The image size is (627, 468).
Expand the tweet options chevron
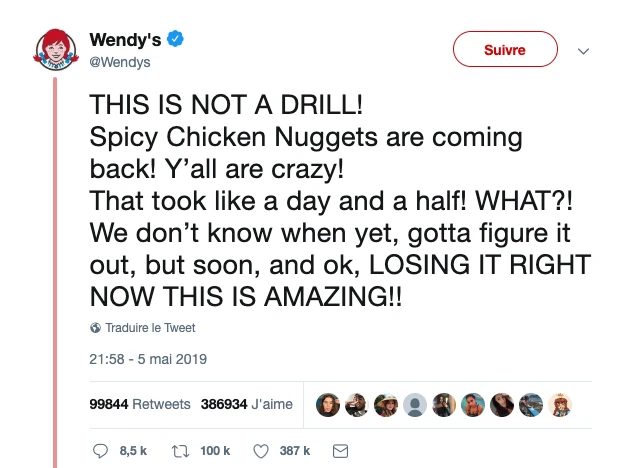[584, 51]
